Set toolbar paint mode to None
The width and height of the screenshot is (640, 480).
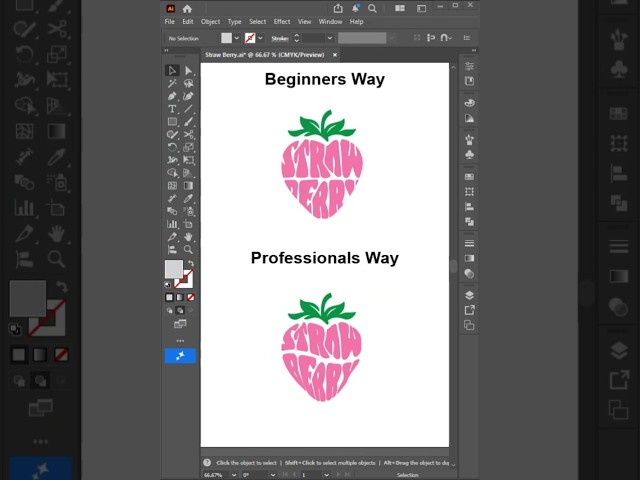(191, 298)
